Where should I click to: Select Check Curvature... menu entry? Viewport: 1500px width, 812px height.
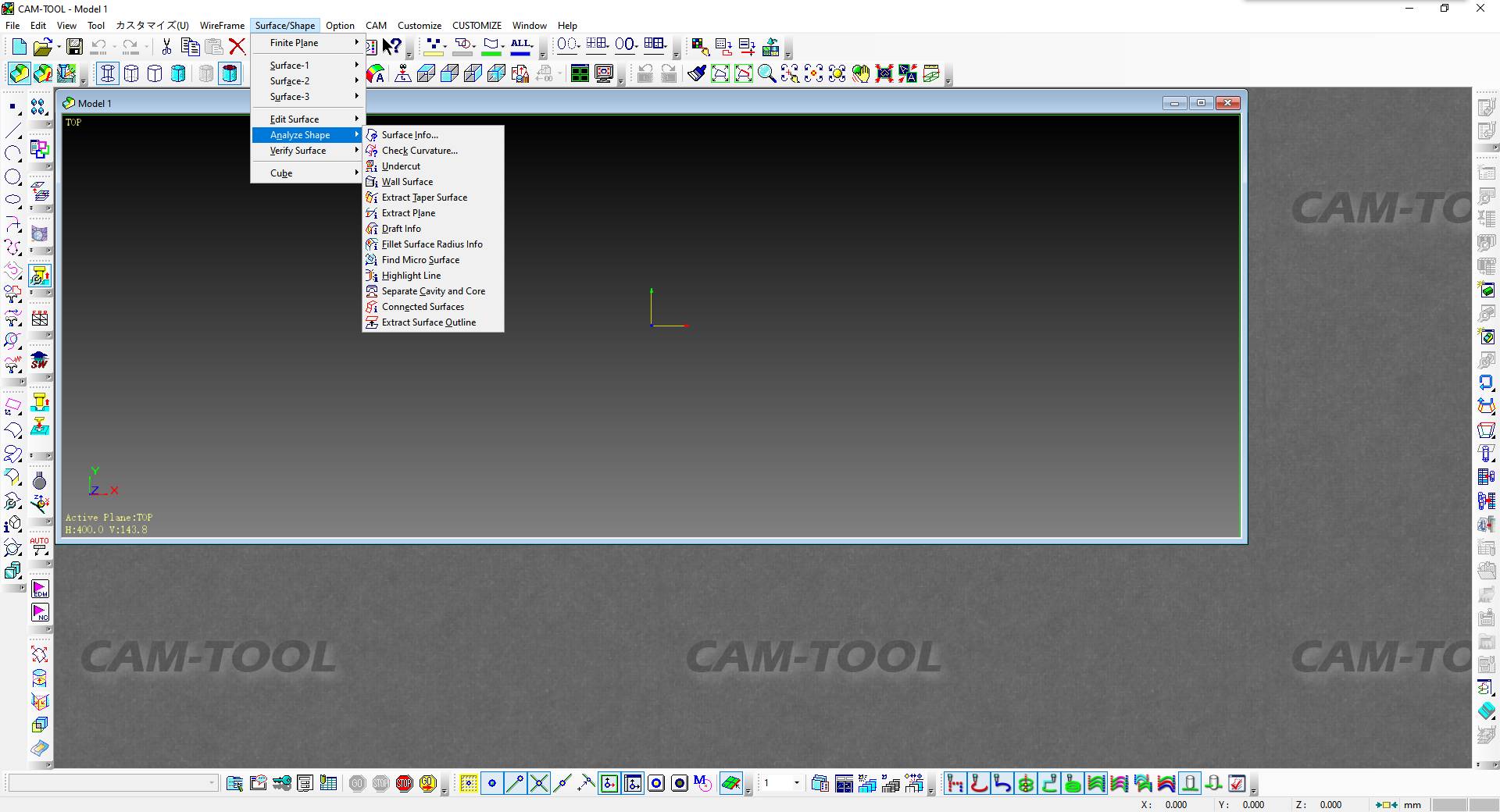click(x=433, y=151)
